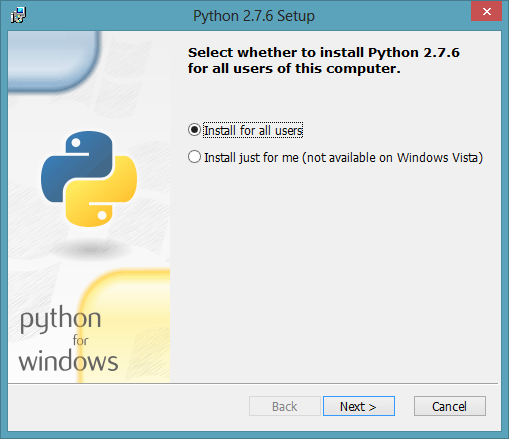Click the bold Select whether to install heading
The image size is (509, 439).
(x=324, y=60)
